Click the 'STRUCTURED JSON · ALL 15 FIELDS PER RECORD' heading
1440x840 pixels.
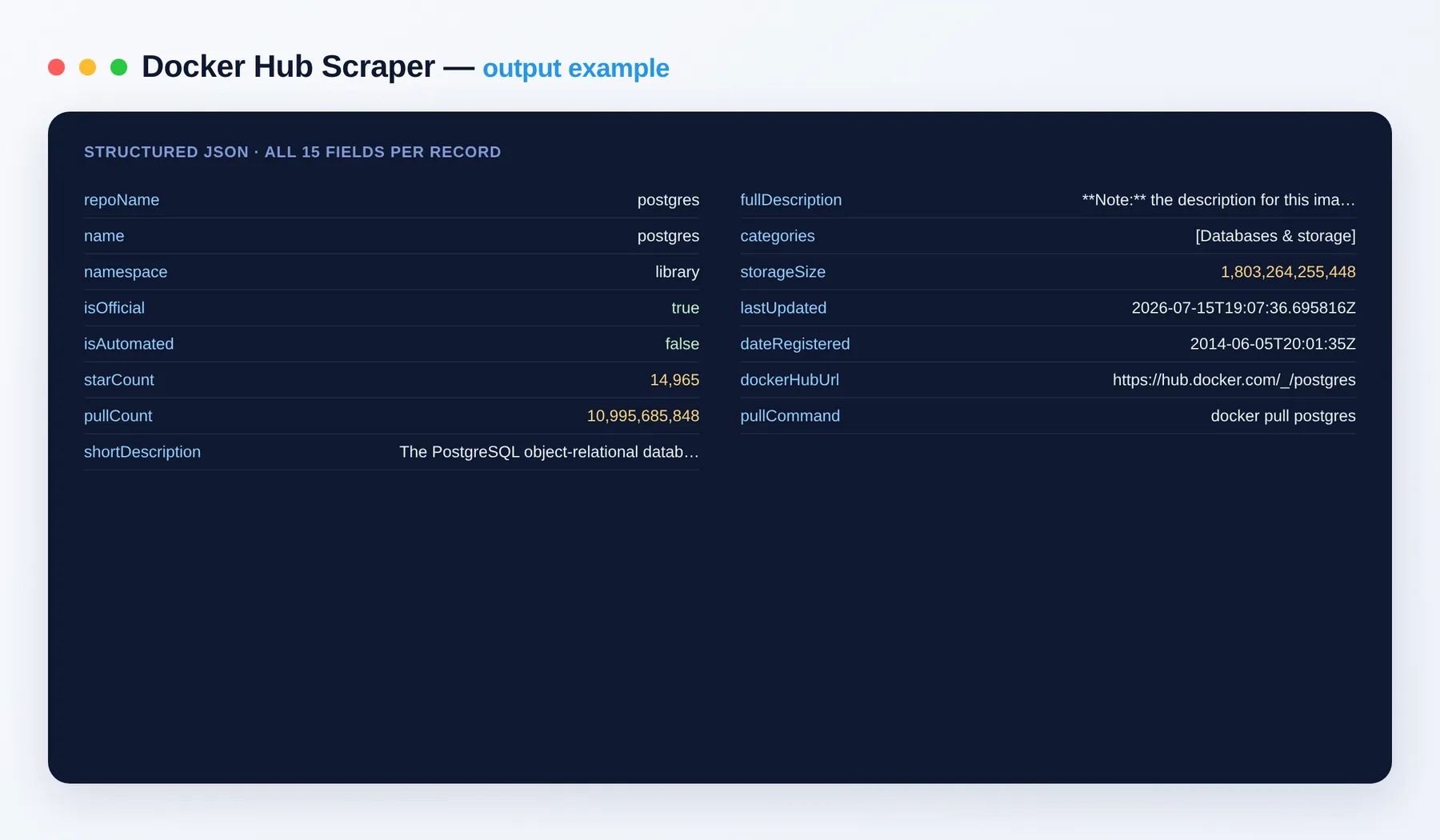[292, 152]
